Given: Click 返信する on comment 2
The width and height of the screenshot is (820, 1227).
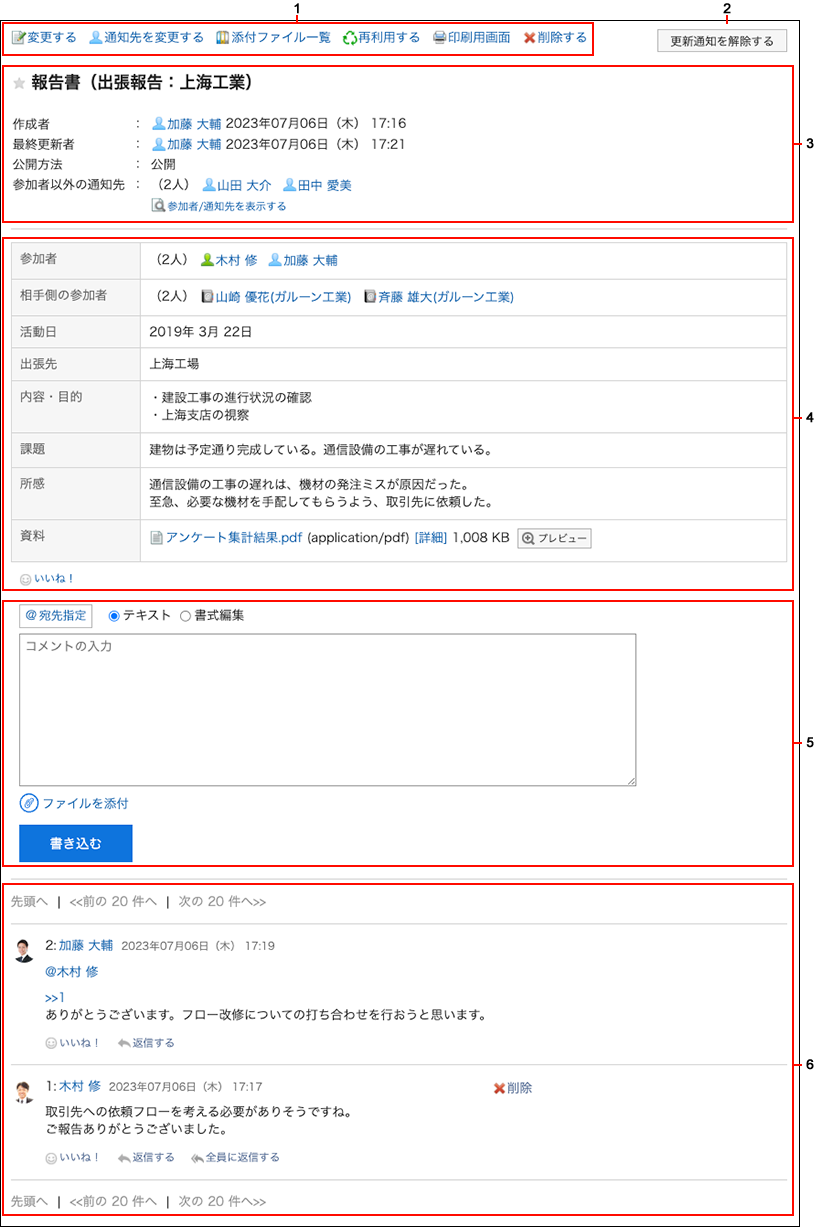Looking at the screenshot, I should (x=146, y=1043).
